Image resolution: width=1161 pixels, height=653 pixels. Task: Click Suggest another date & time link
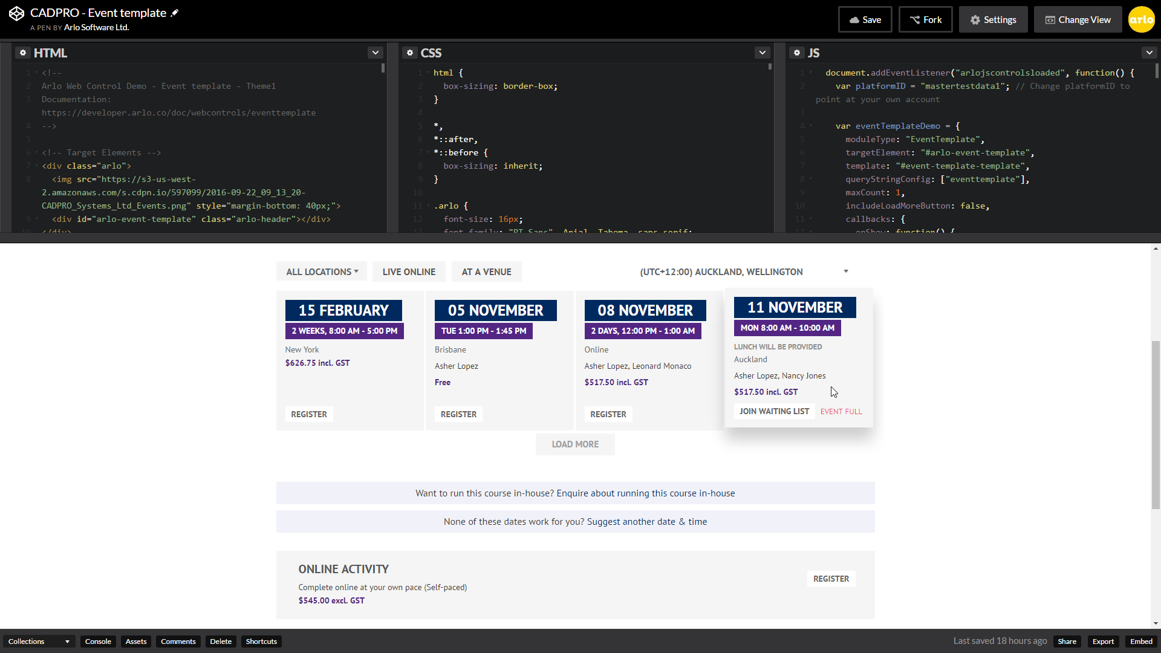point(646,521)
